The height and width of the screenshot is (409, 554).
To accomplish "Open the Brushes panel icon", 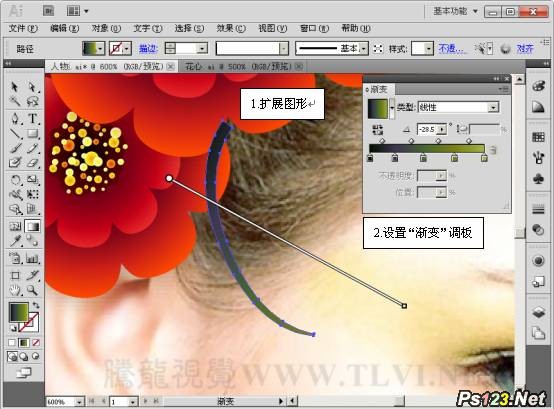I will pos(538,158).
